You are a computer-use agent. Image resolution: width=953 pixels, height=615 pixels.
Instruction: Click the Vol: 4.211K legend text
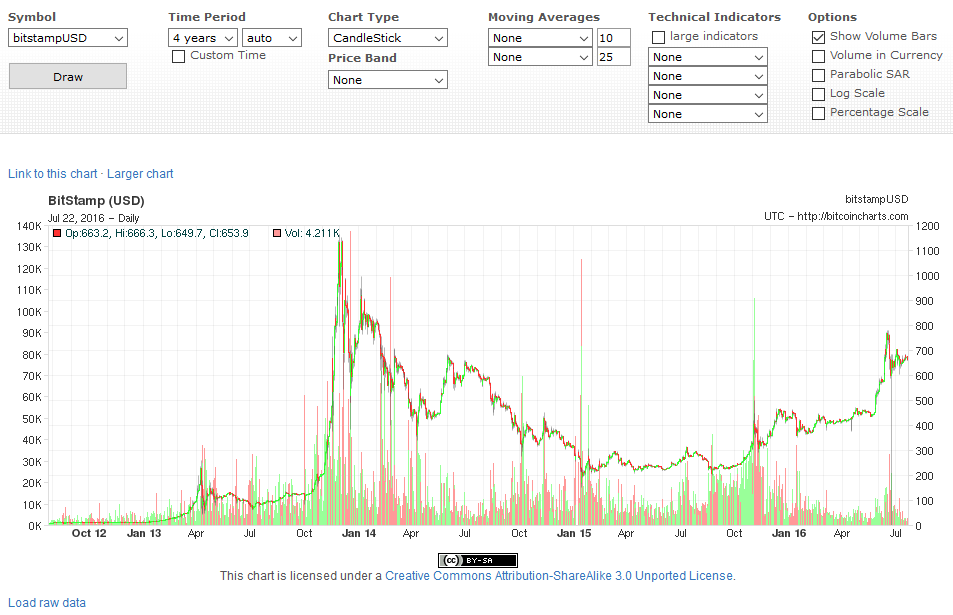click(312, 233)
